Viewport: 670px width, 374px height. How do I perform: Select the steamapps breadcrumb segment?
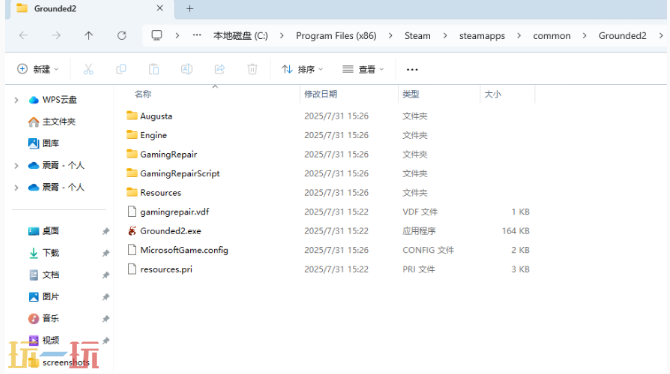tap(482, 36)
